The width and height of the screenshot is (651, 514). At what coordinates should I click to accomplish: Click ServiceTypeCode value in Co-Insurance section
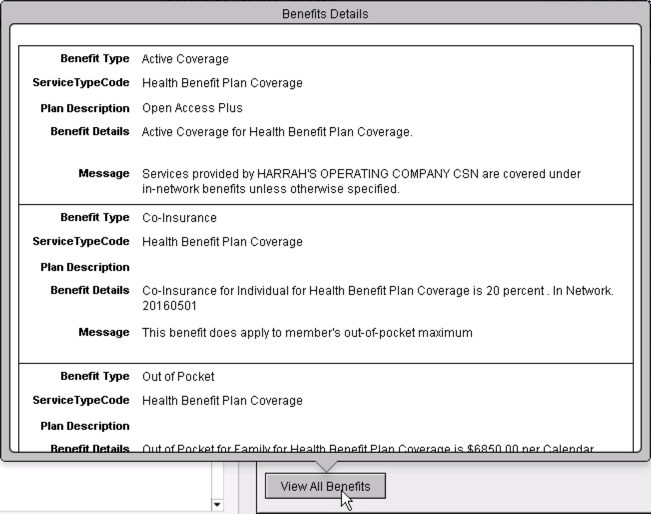[x=222, y=242]
